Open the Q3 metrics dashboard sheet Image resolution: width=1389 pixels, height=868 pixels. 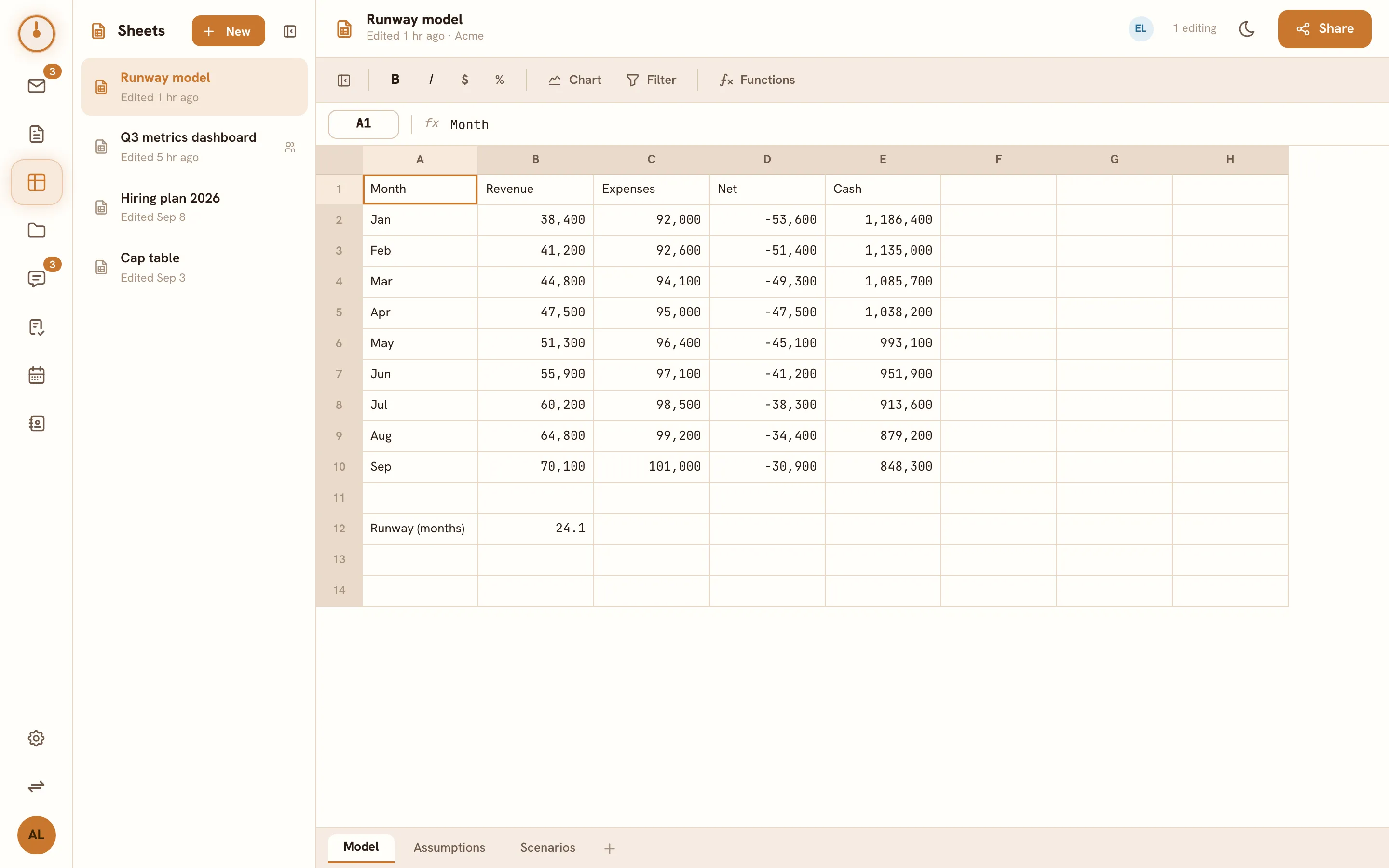(194, 147)
